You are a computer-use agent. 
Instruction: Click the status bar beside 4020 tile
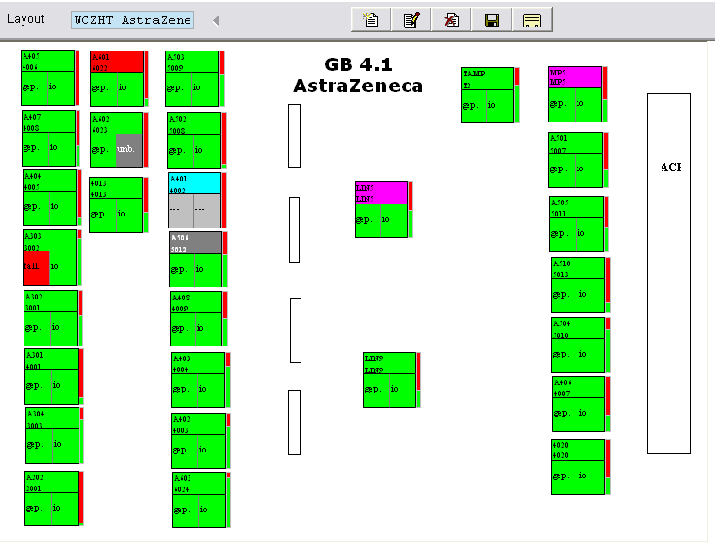608,467
